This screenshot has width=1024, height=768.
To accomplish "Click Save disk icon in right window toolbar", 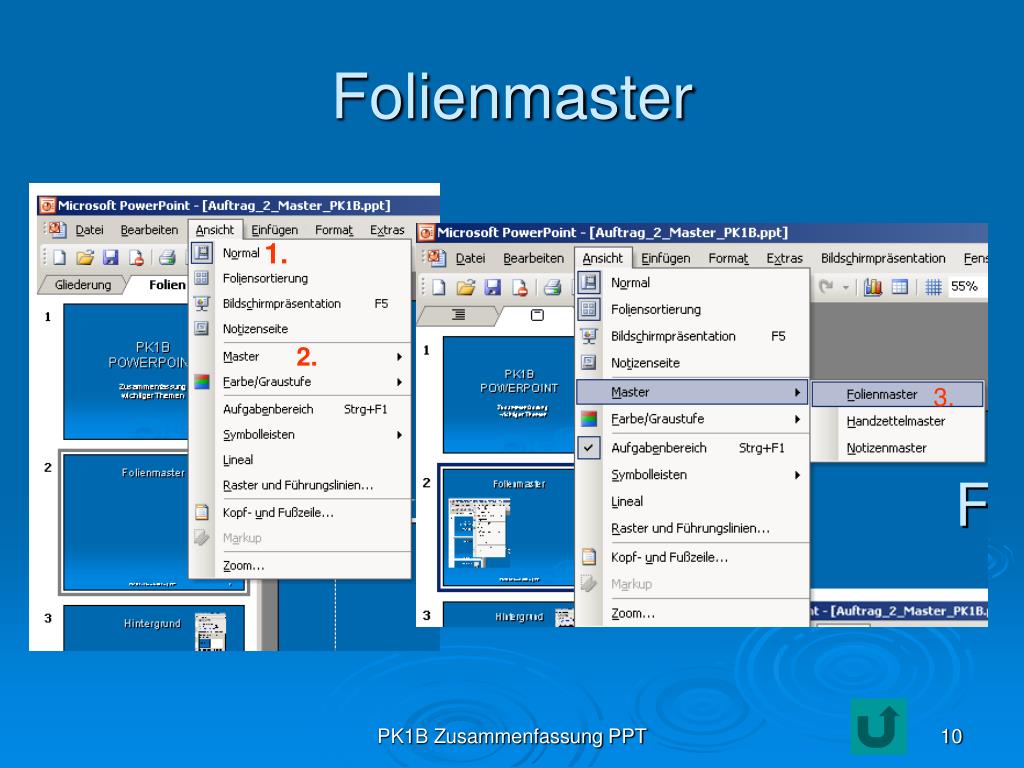I will 492,287.
